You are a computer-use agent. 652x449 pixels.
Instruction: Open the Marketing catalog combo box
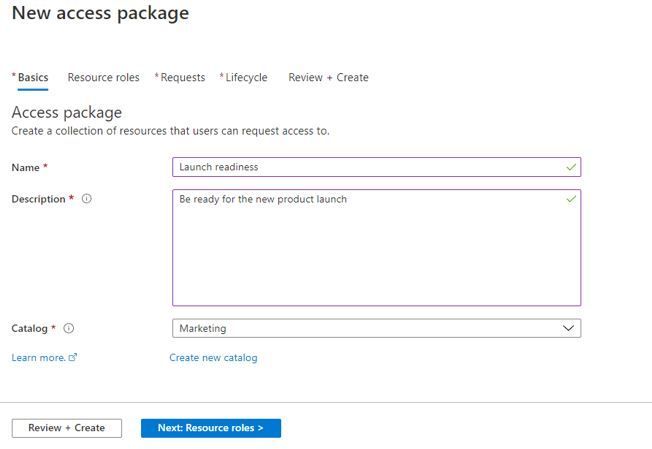click(376, 328)
